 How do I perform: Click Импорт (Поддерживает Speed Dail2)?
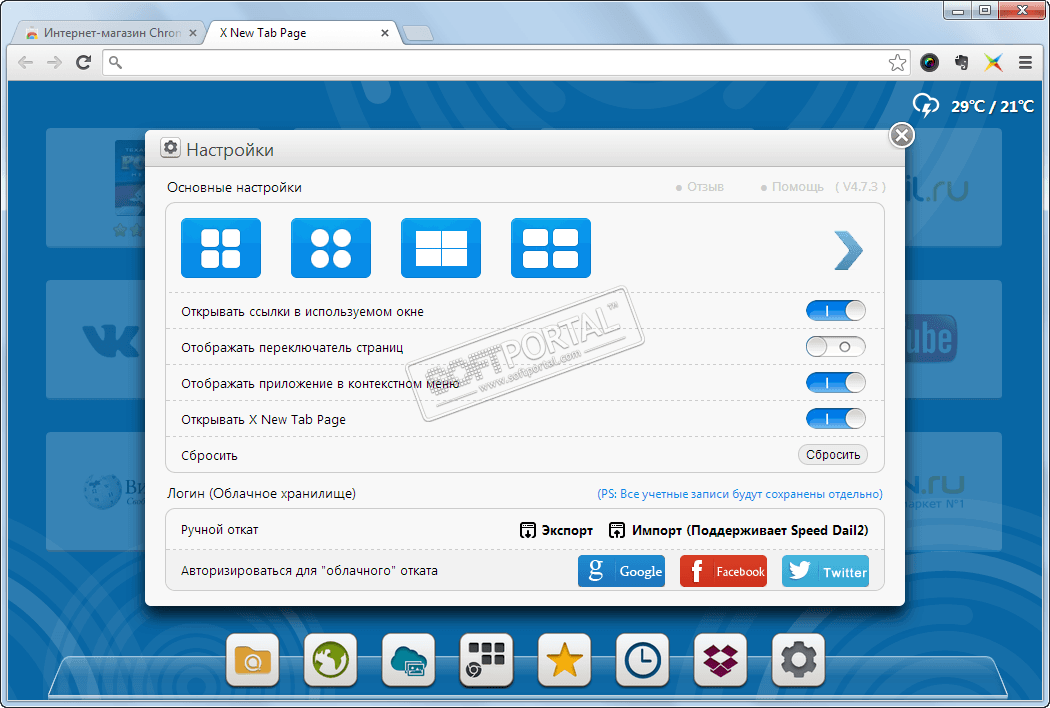(x=739, y=530)
